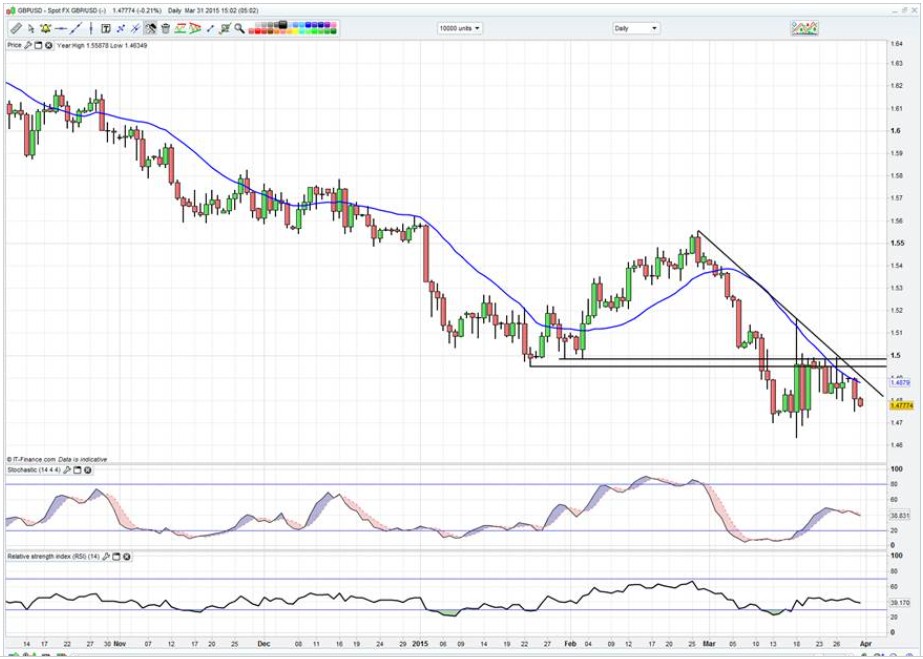Open the Daily timeframe dropdown
This screenshot has width=923, height=659.
636,28
